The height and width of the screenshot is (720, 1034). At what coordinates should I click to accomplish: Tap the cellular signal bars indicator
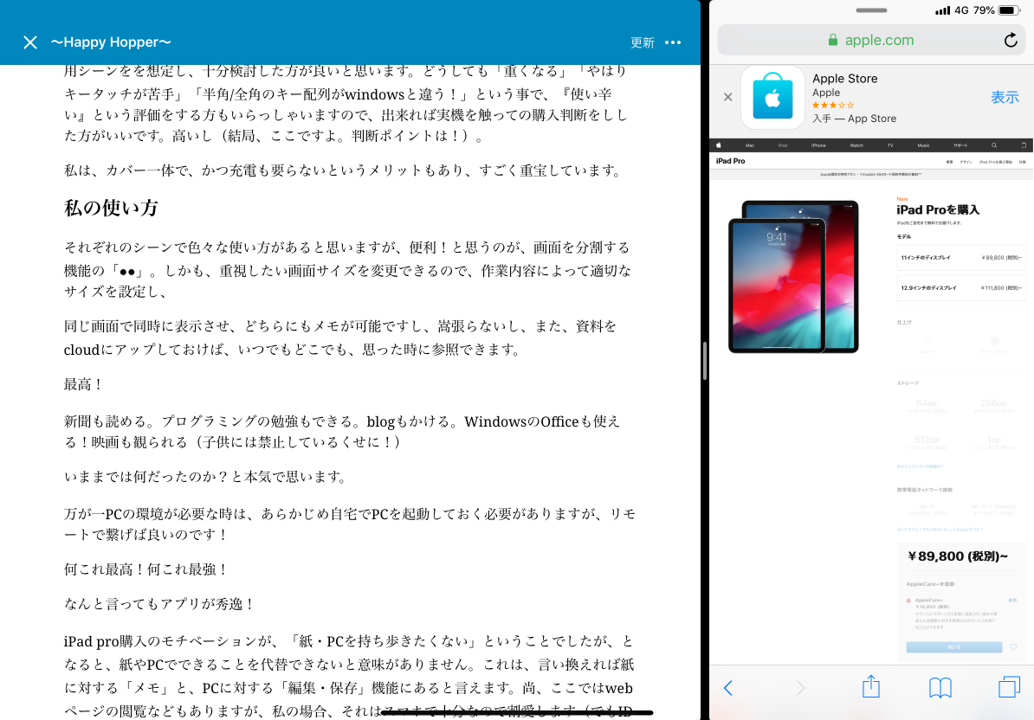point(943,11)
